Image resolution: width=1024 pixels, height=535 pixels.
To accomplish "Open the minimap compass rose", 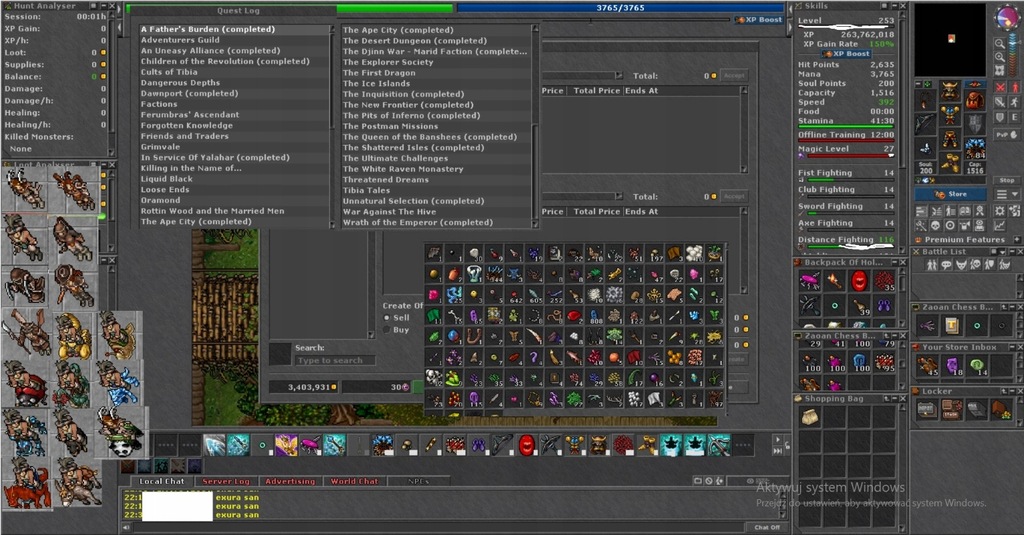I will coord(1006,18).
